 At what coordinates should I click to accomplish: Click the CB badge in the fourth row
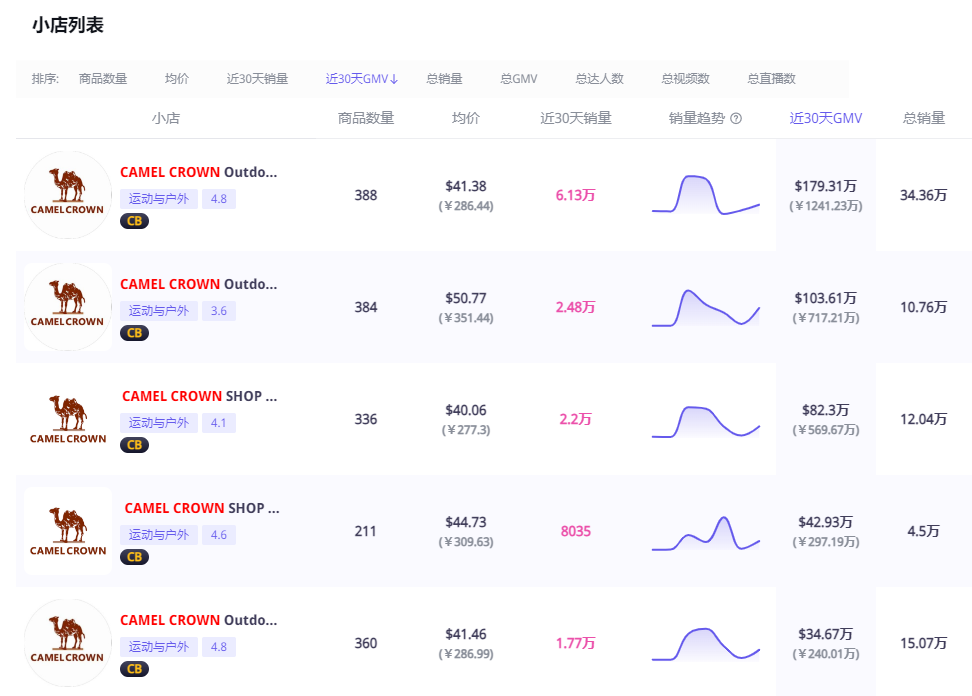click(134, 557)
